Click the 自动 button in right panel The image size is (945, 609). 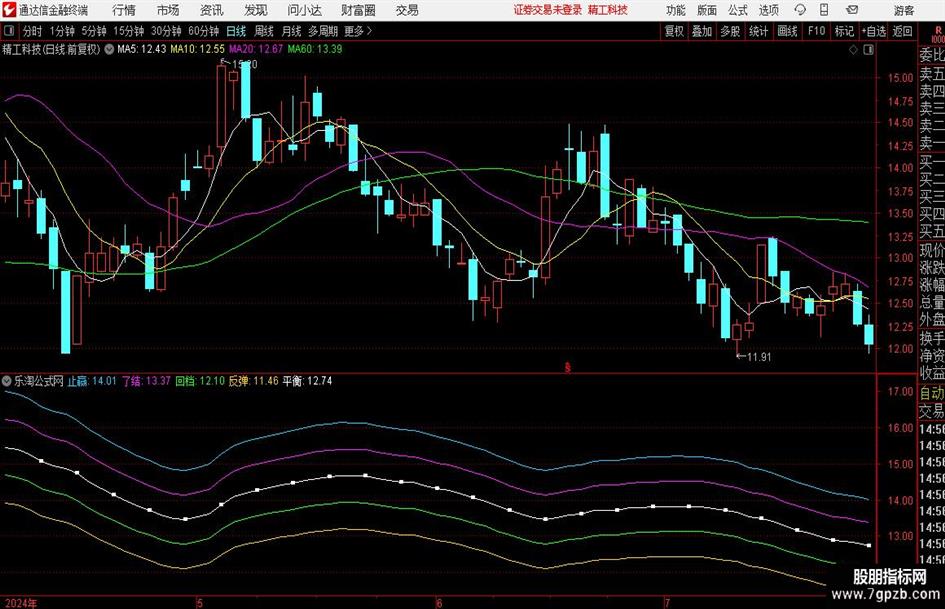(x=932, y=394)
